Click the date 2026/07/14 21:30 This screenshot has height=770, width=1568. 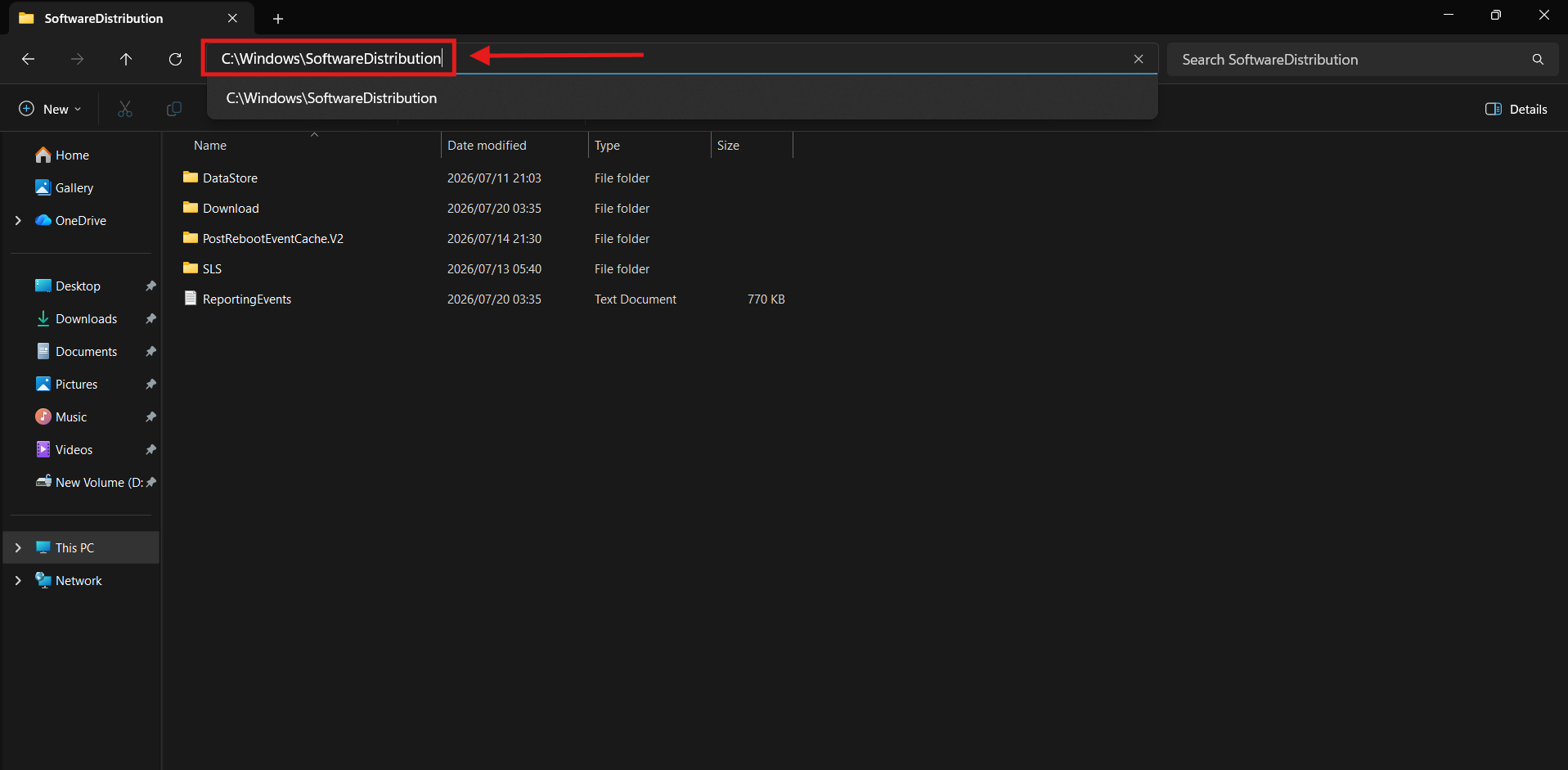click(x=494, y=238)
